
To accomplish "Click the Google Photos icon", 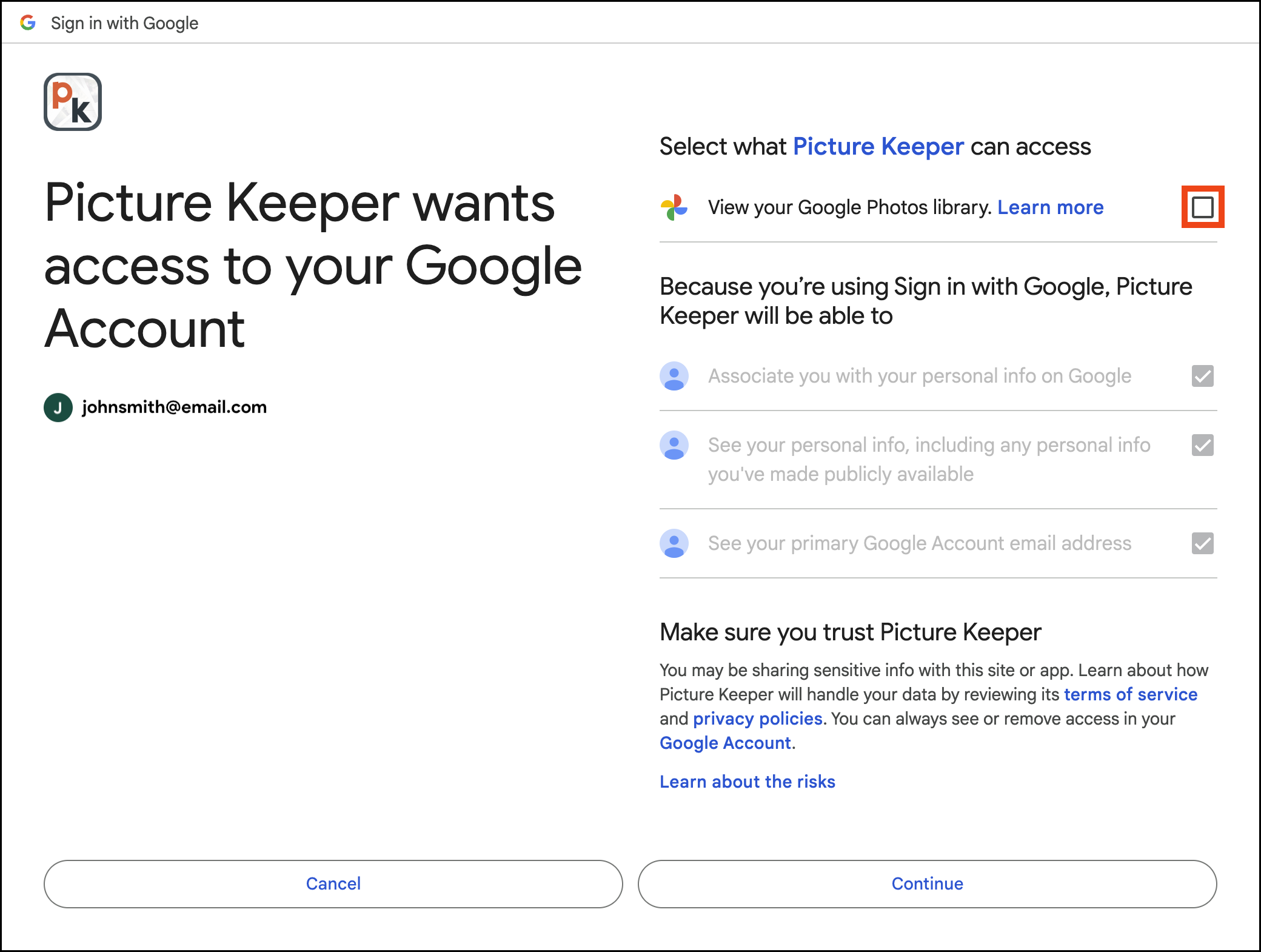I will click(x=675, y=207).
